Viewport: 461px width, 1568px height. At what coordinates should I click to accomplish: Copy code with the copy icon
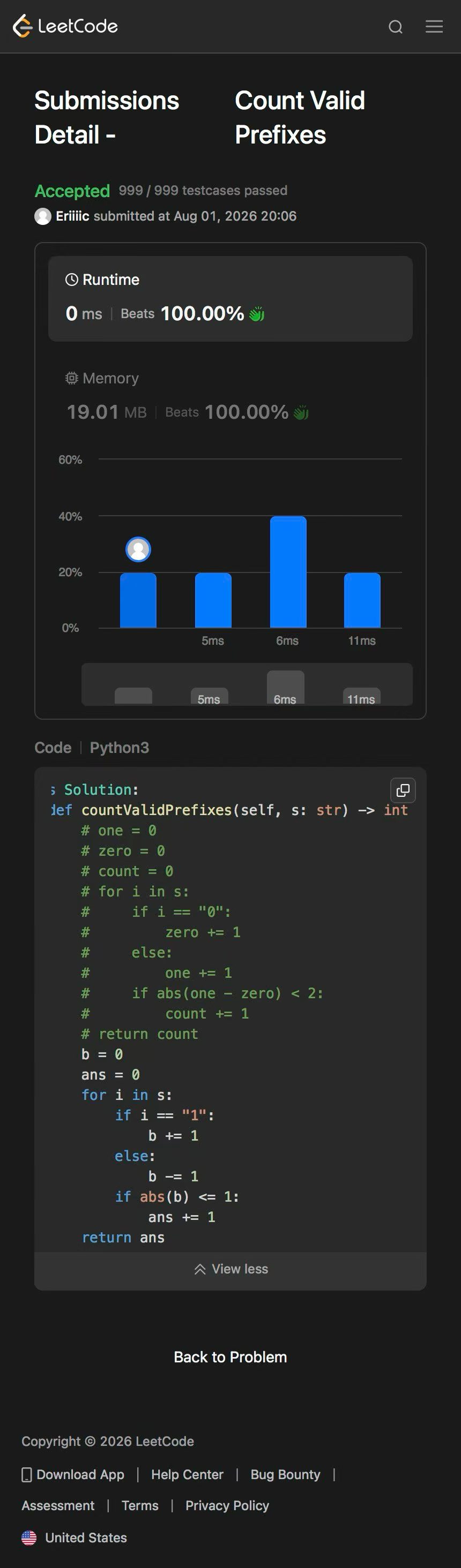pyautogui.click(x=403, y=790)
